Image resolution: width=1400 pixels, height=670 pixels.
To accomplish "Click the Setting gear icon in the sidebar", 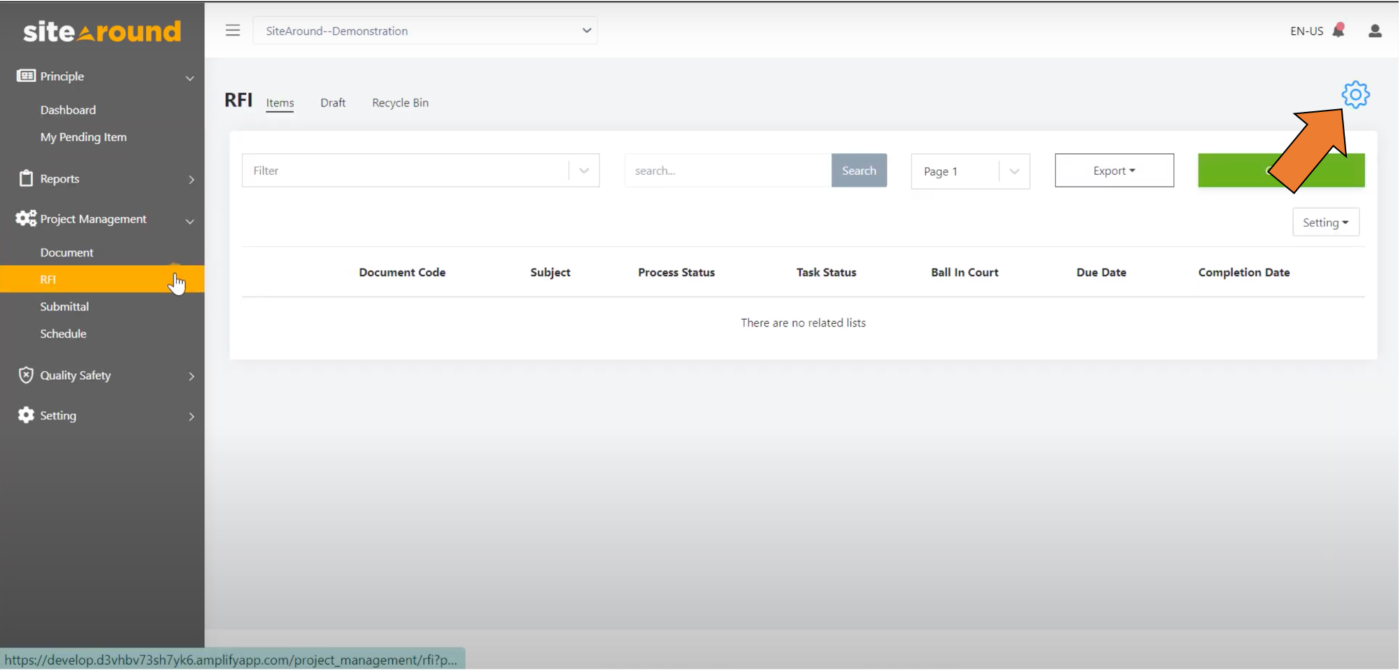I will click(24, 415).
